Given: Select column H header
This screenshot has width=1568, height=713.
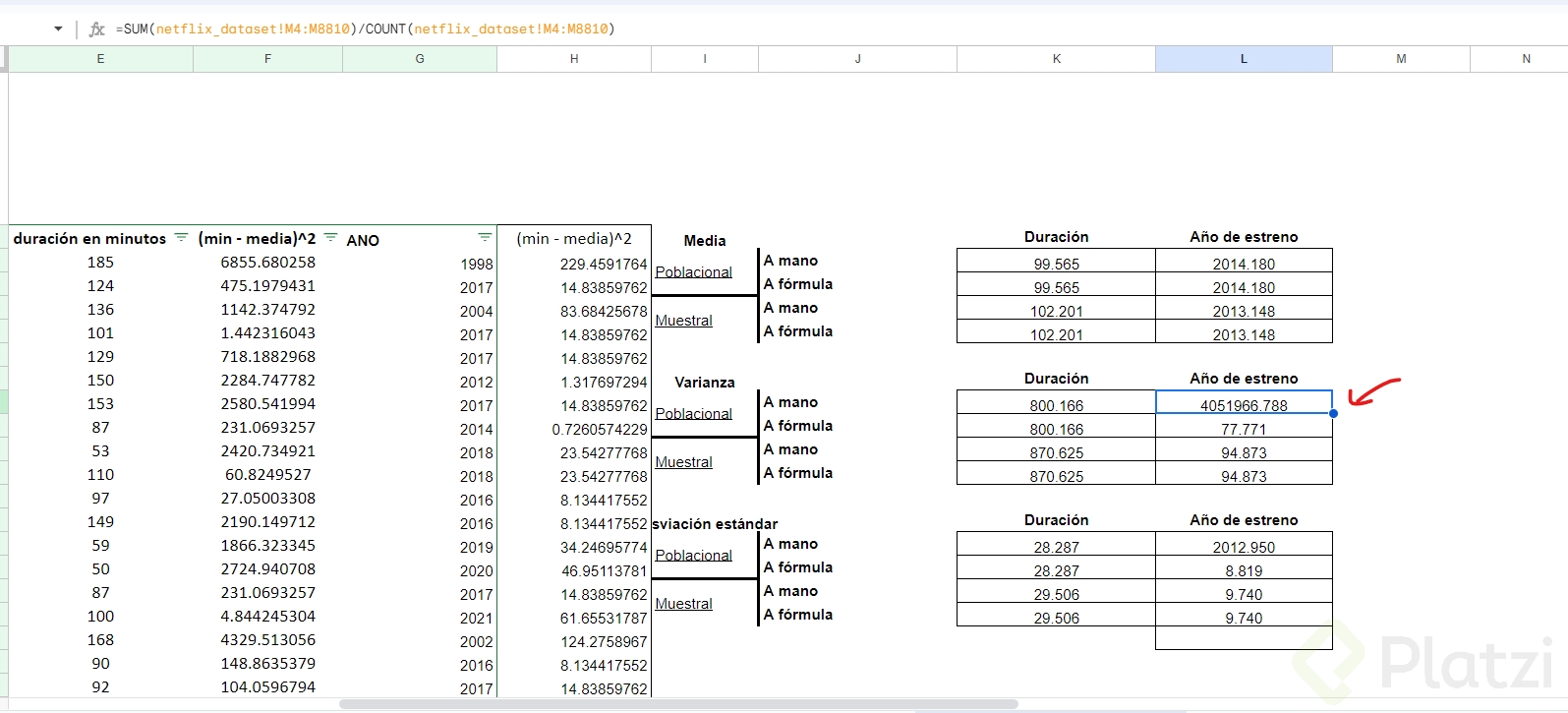Looking at the screenshot, I should 574,59.
